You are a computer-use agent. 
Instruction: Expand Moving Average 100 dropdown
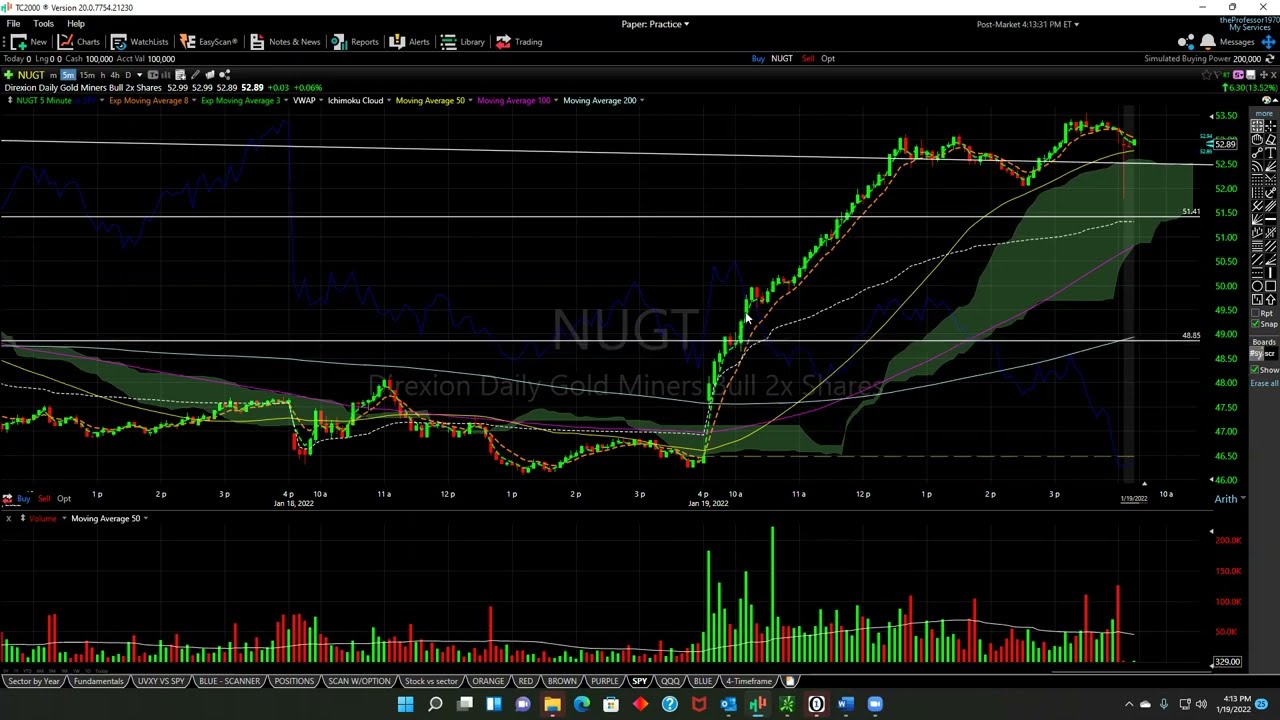click(555, 100)
